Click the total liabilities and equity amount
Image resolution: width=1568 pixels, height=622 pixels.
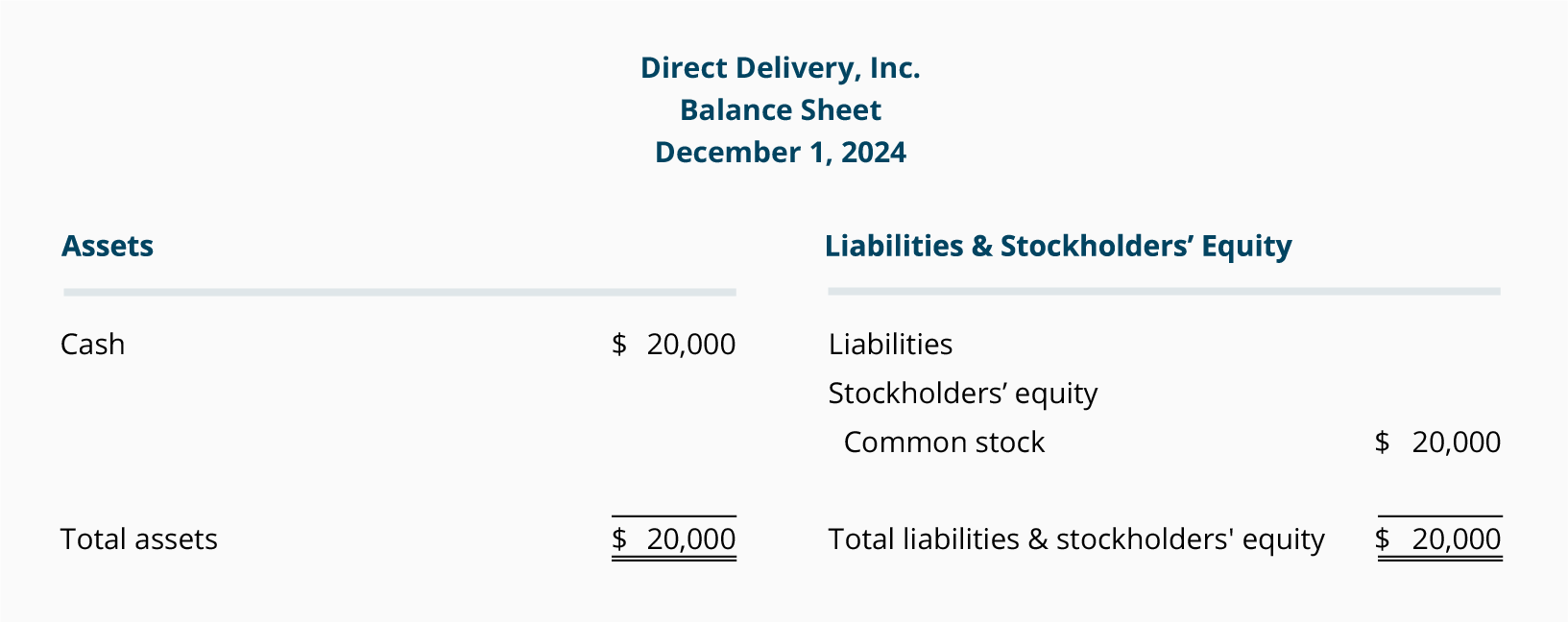pyautogui.click(x=1437, y=539)
